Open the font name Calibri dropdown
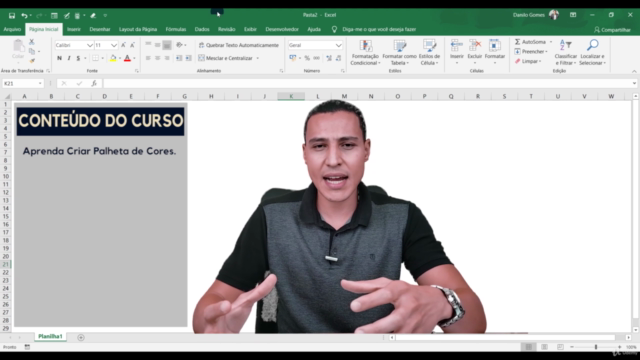The image size is (640, 360). coord(90,45)
